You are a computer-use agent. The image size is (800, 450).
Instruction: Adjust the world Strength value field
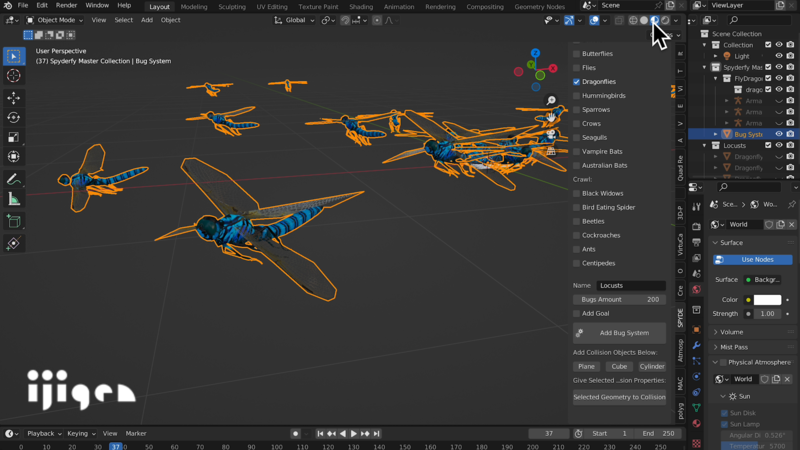767,314
